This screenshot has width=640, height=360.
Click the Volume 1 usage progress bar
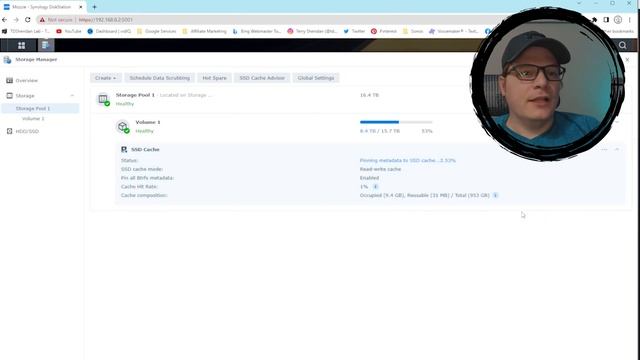coord(396,122)
